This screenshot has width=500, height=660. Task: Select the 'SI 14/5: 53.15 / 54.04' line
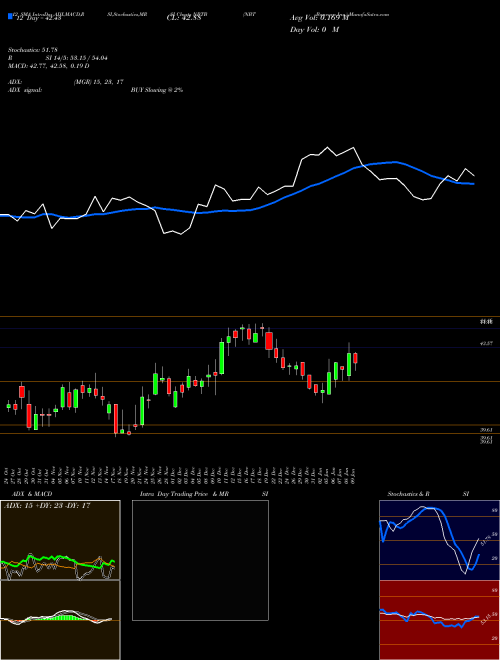(x=77, y=58)
